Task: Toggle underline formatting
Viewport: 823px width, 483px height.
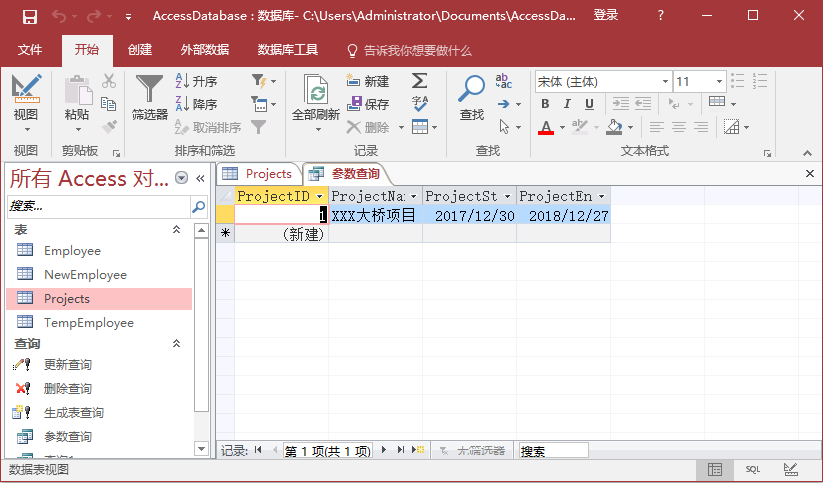Action: pyautogui.click(x=589, y=104)
